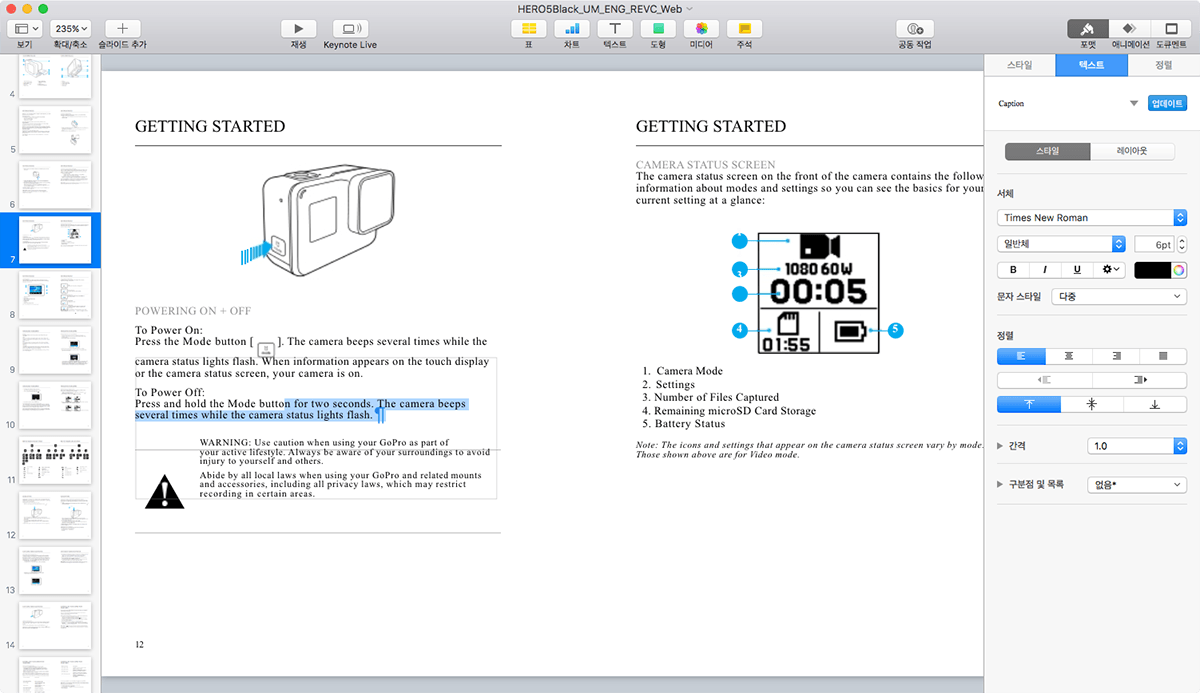Open the Animate inspector panel

click(1128, 29)
